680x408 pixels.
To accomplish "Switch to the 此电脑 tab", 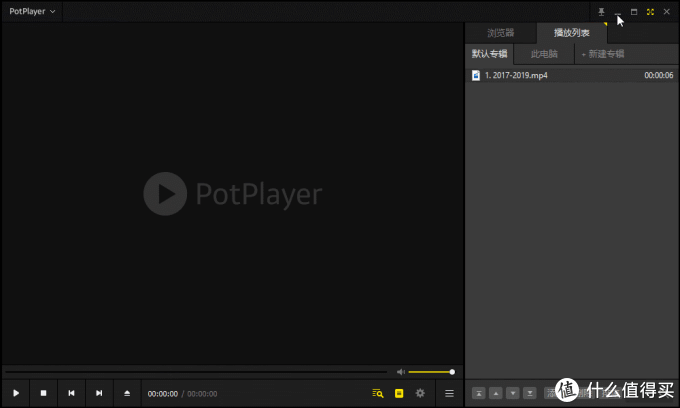I will (x=544, y=54).
